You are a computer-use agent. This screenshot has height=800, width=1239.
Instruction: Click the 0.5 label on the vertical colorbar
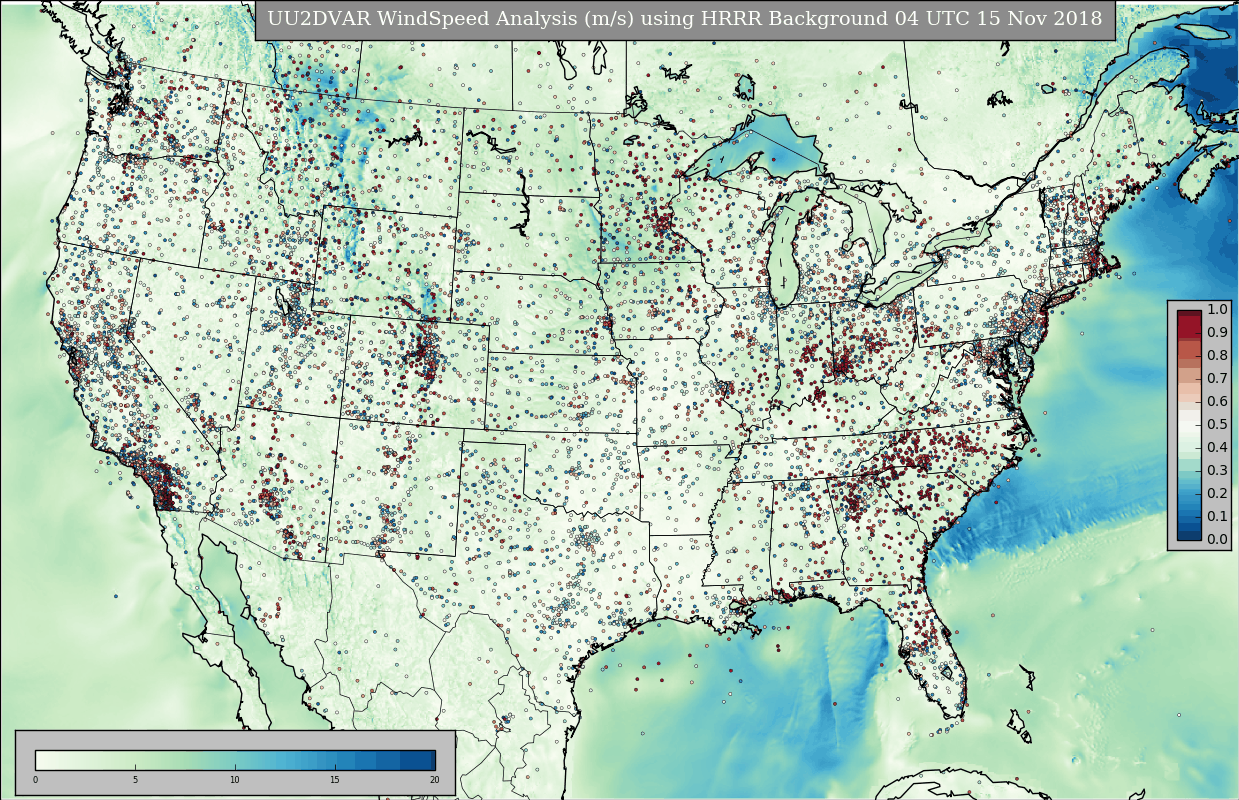pyautogui.click(x=1217, y=425)
